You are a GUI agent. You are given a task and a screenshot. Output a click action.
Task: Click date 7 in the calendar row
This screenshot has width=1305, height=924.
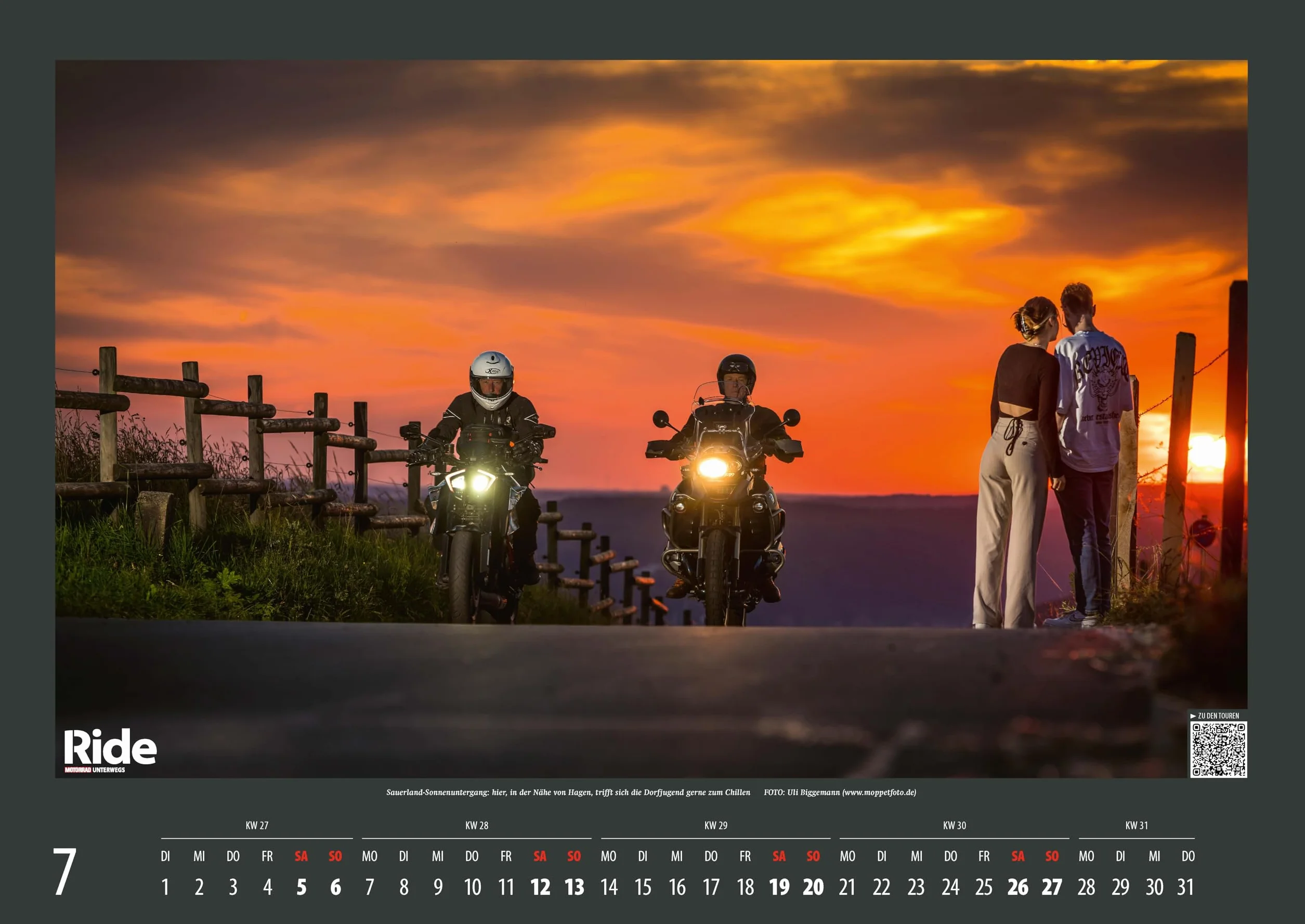tap(370, 888)
